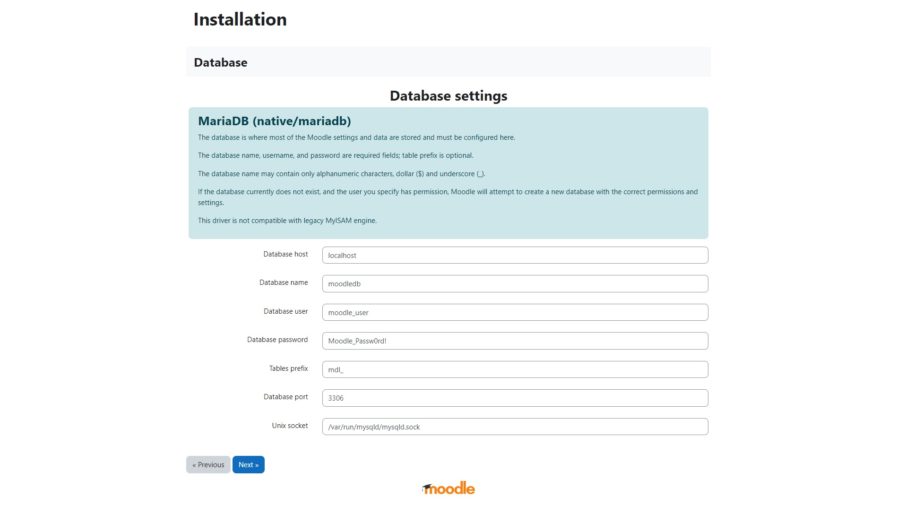Click the Moodle logo at the bottom
The image size is (897, 505).
click(448, 489)
